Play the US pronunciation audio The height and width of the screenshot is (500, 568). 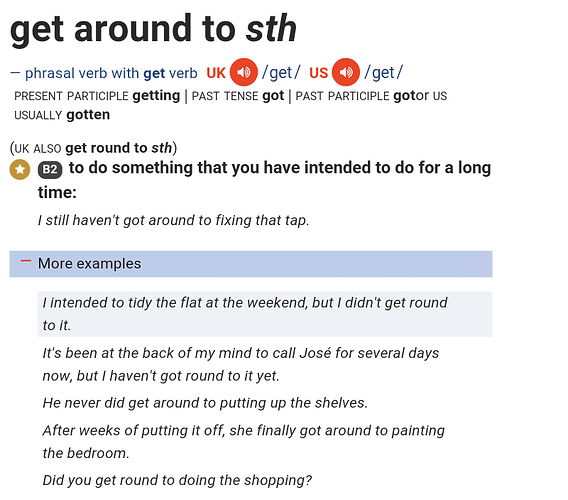[x=346, y=72]
